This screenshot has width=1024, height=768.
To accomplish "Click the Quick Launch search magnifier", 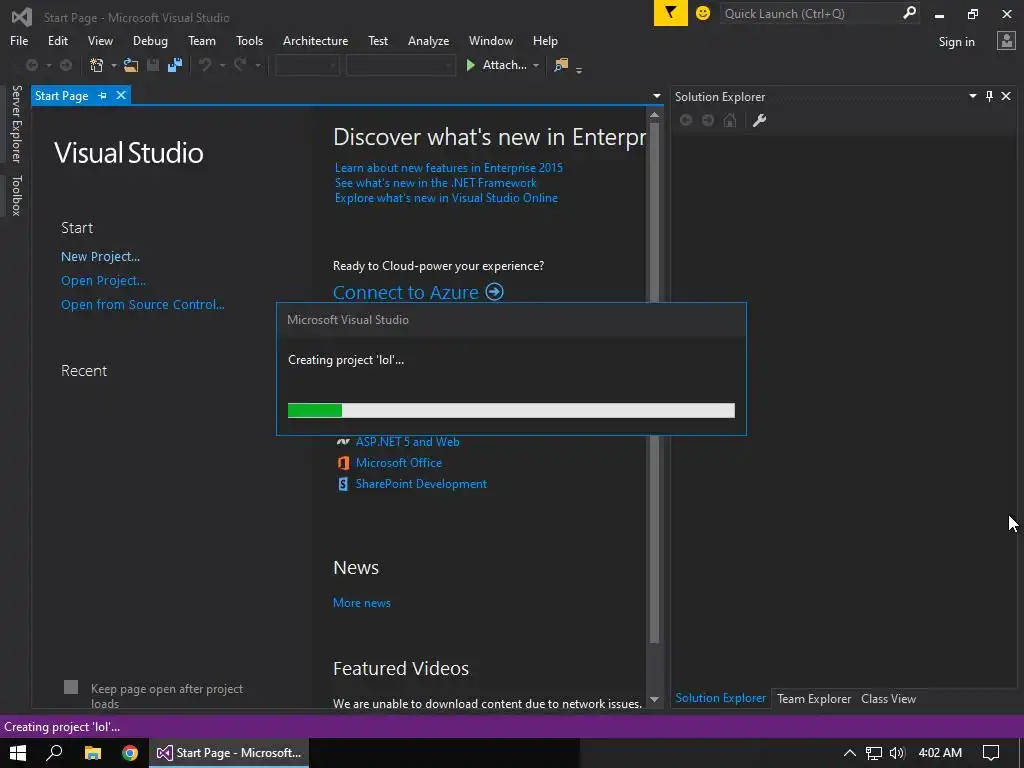I will pyautogui.click(x=908, y=13).
